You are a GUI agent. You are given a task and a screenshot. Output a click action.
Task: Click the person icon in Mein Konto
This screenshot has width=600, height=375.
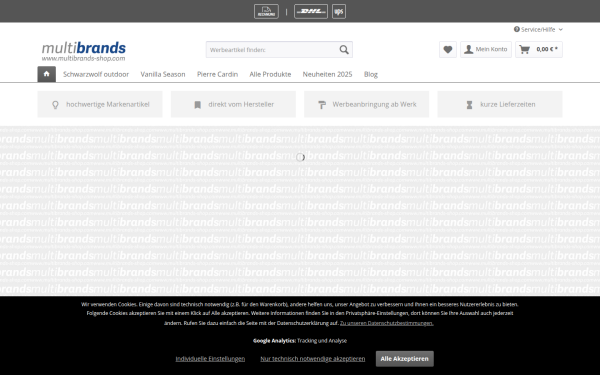pyautogui.click(x=468, y=49)
